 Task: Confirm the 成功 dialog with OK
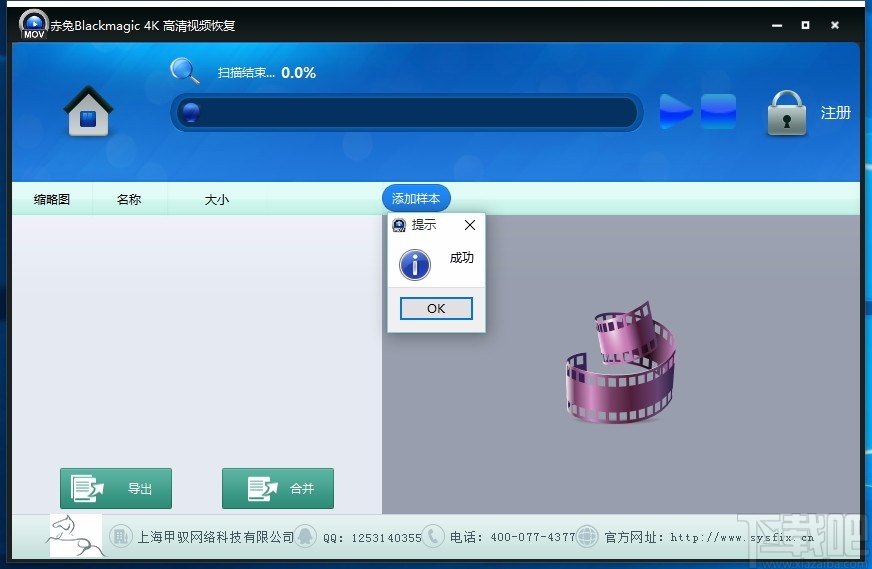436,308
